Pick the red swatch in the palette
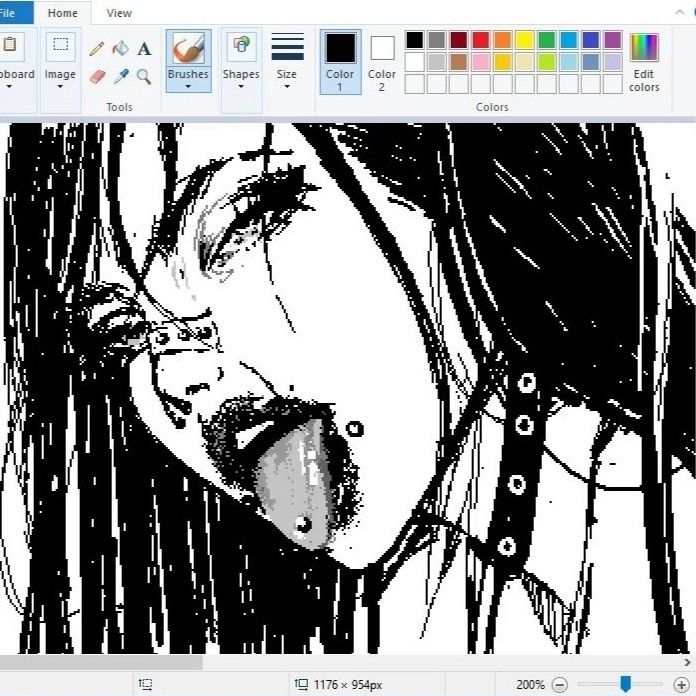696x696 pixels. coord(481,40)
